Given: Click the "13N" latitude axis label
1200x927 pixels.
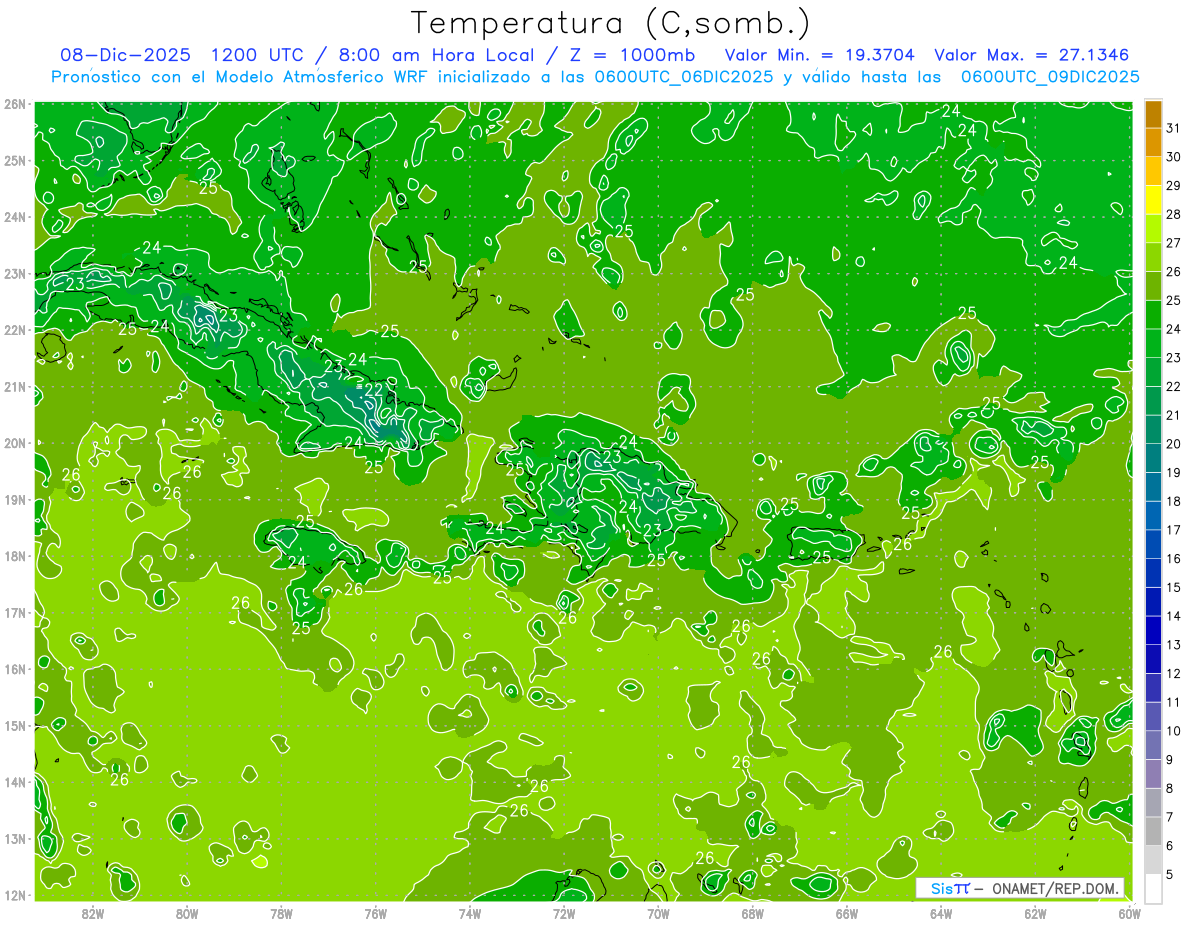Looking at the screenshot, I should tap(15, 838).
